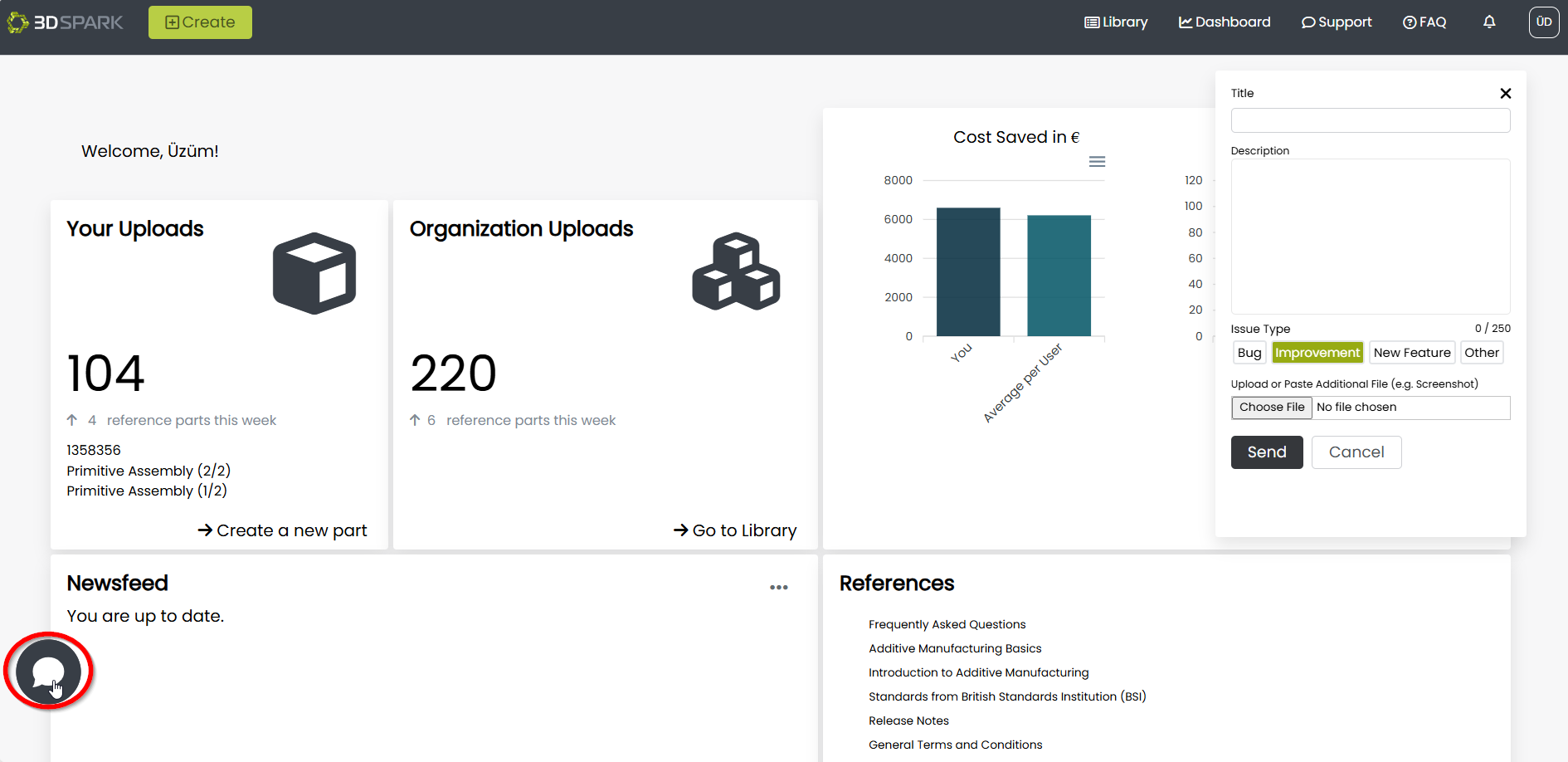This screenshot has width=1568, height=762.
Task: Close the feedback form panel
Action: (x=1505, y=94)
